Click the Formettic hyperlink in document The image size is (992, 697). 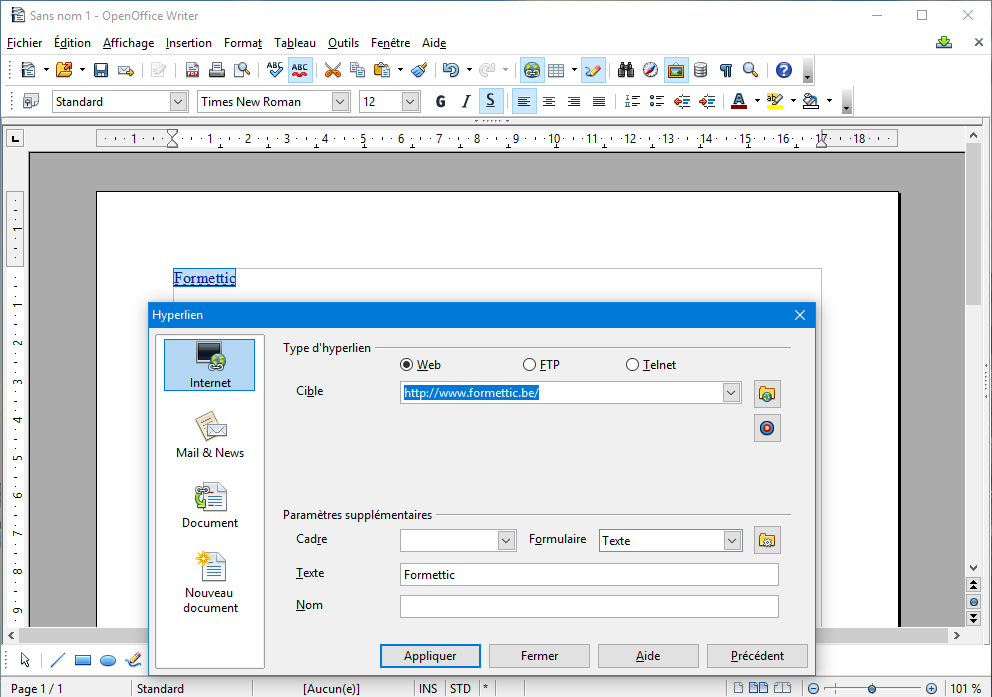click(205, 278)
